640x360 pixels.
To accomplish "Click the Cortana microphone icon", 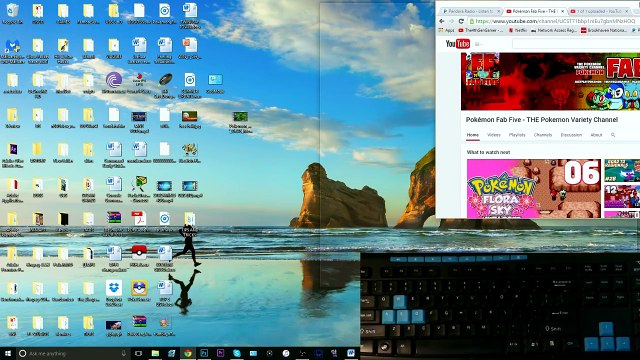I will pyautogui.click(x=124, y=353).
